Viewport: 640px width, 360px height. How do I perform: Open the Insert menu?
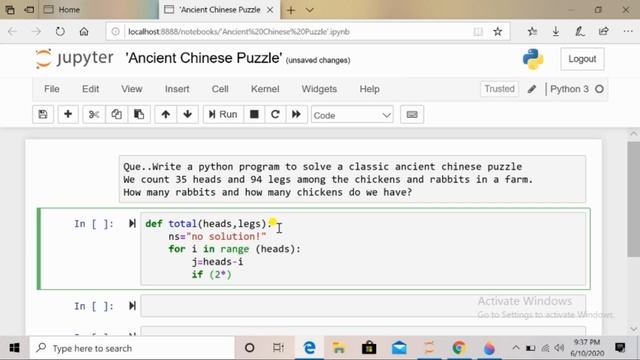pyautogui.click(x=177, y=89)
